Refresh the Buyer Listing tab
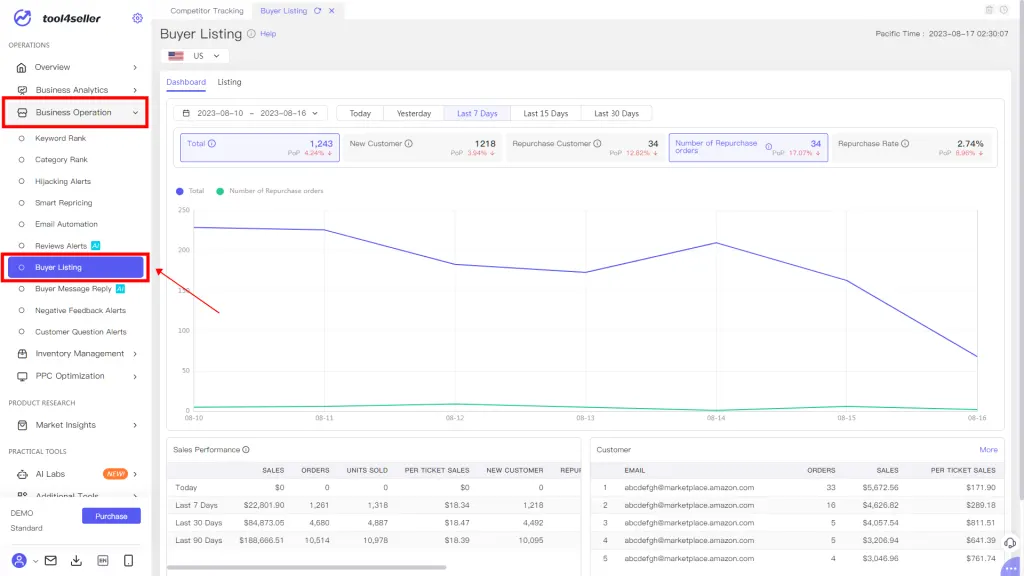The width and height of the screenshot is (1024, 576). click(318, 10)
